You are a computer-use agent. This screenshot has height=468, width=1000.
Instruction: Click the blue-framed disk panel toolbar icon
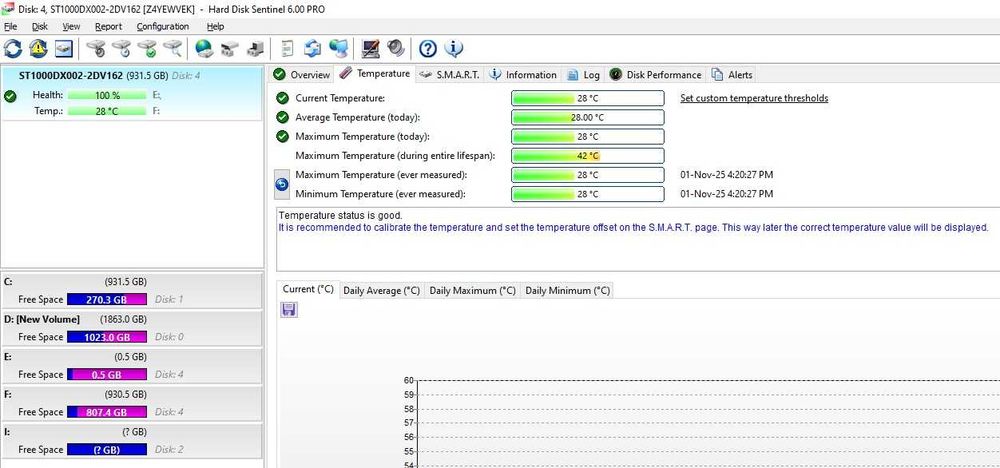pyautogui.click(x=64, y=48)
